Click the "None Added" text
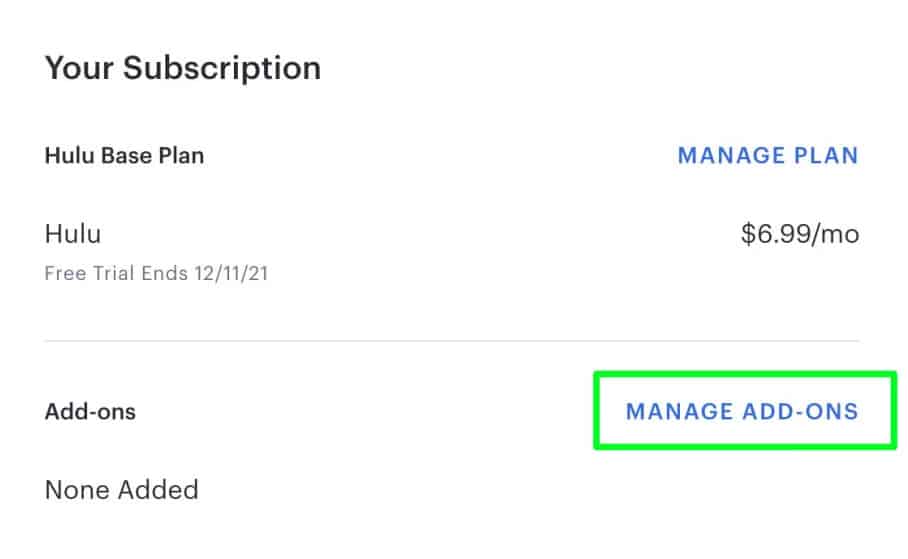This screenshot has height=559, width=908. tap(121, 490)
